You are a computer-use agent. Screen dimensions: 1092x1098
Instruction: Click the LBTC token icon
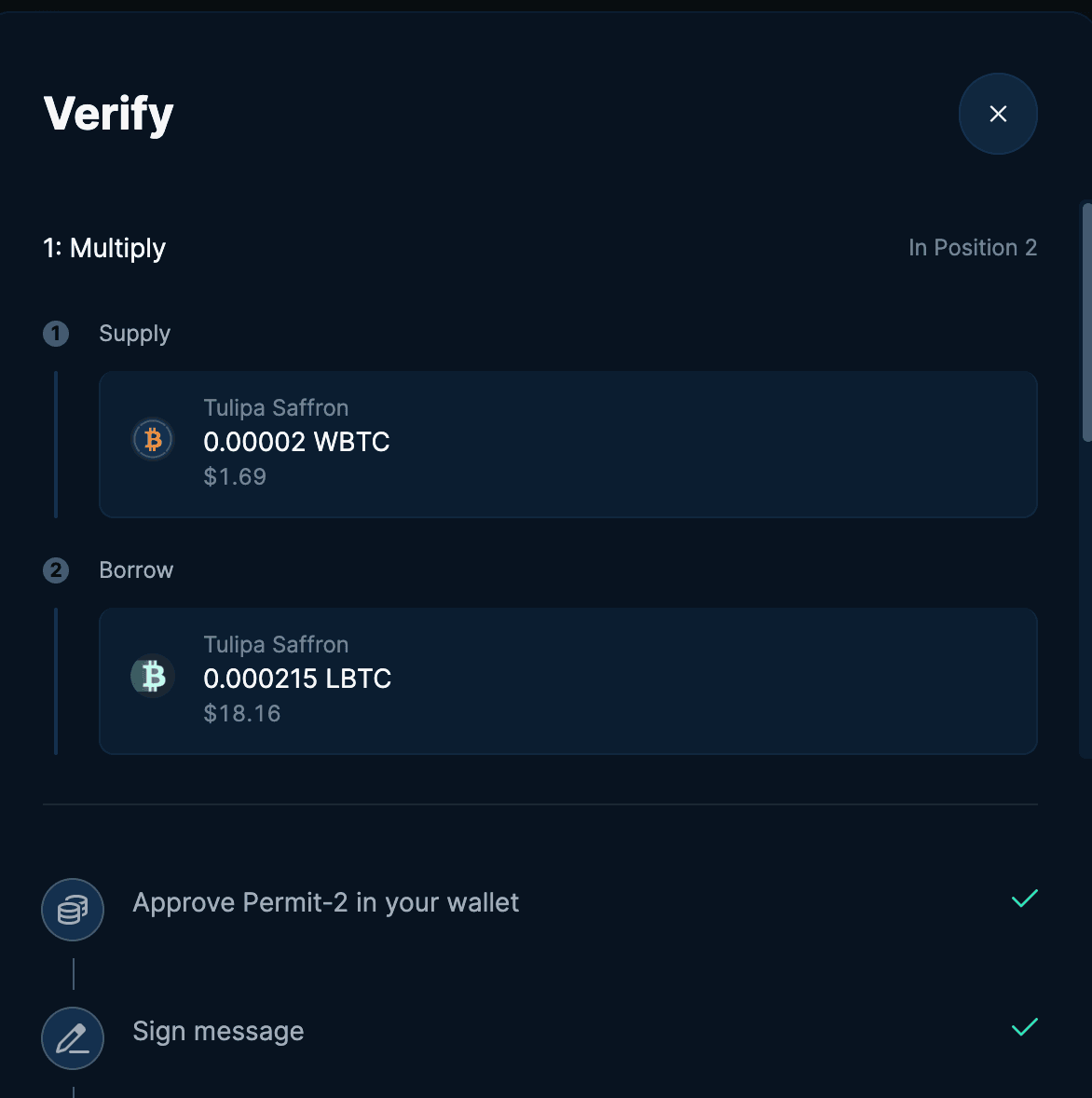pos(153,676)
